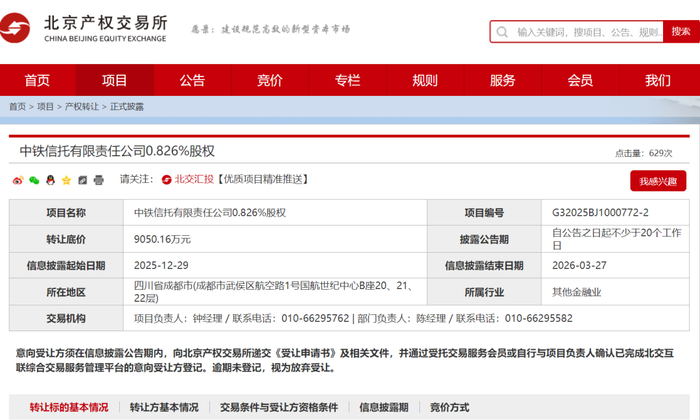Go to 正式披露 in the breadcrumb
The image size is (700, 420).
click(127, 107)
